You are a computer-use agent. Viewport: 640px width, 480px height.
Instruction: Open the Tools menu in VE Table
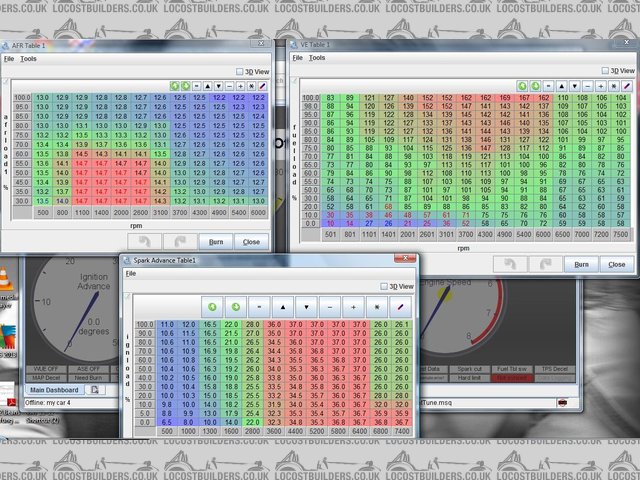317,58
